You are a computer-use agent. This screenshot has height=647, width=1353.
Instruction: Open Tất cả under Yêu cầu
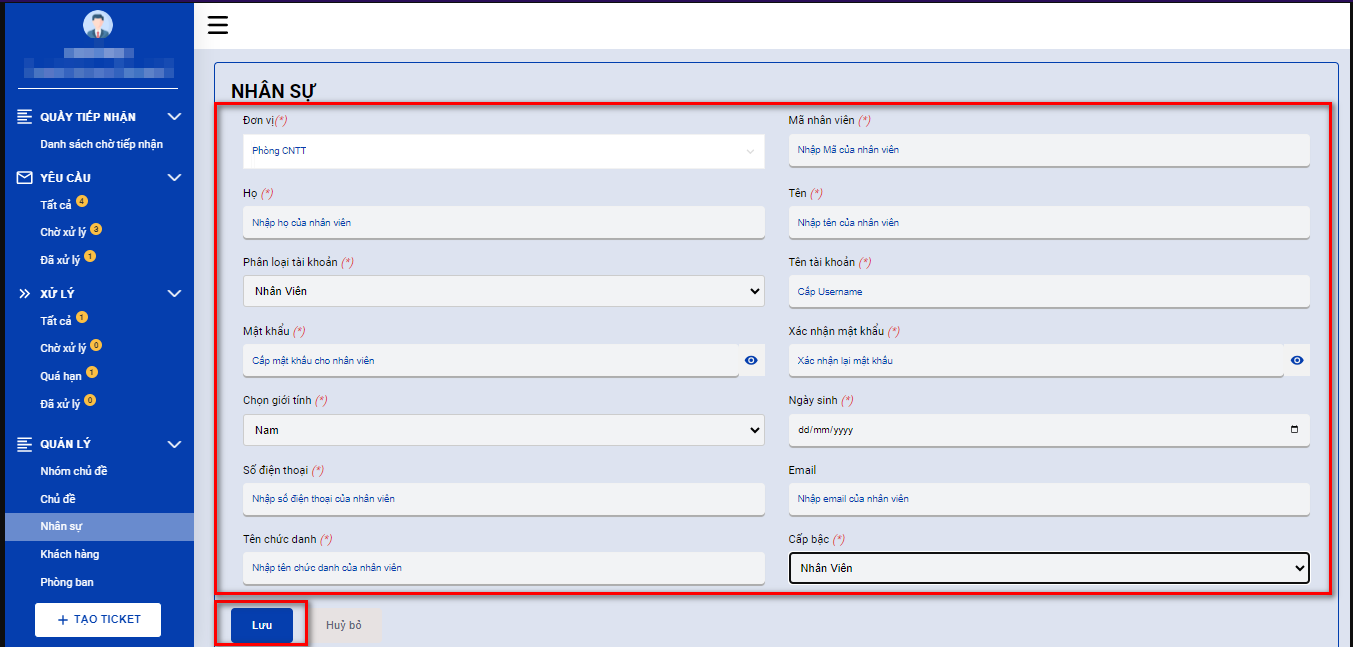56,205
